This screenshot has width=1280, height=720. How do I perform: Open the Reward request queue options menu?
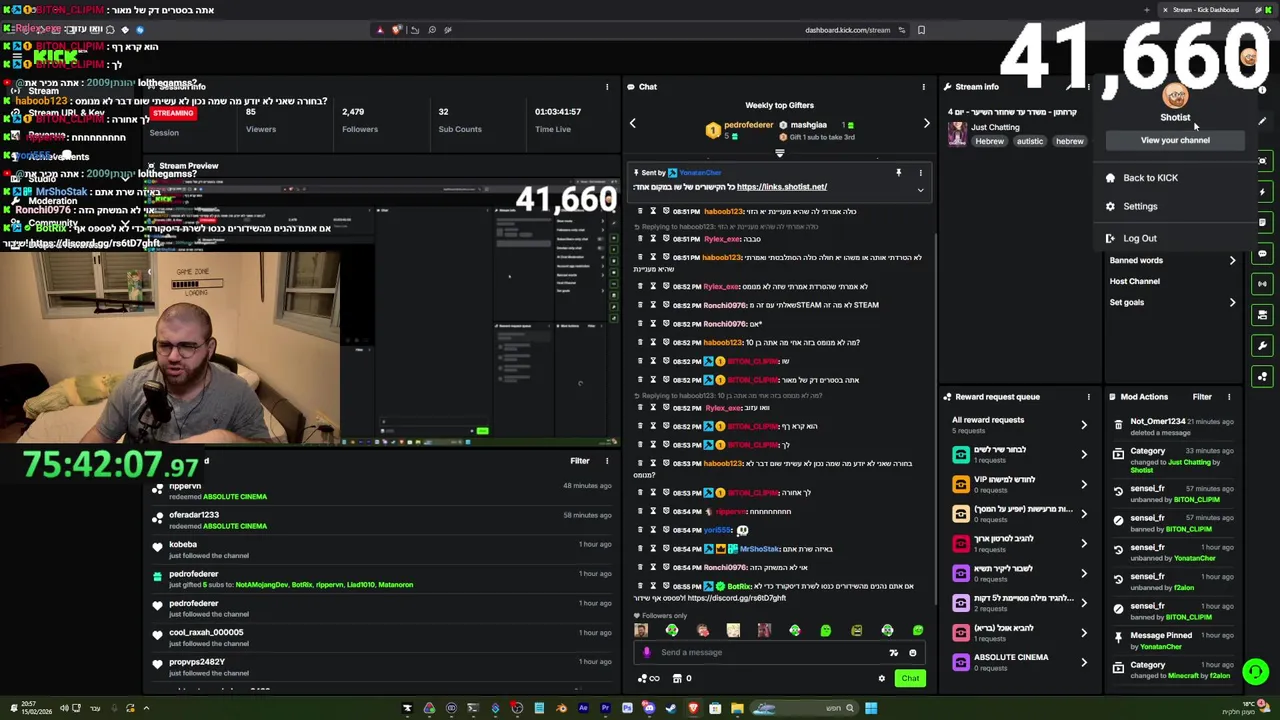pos(1089,397)
